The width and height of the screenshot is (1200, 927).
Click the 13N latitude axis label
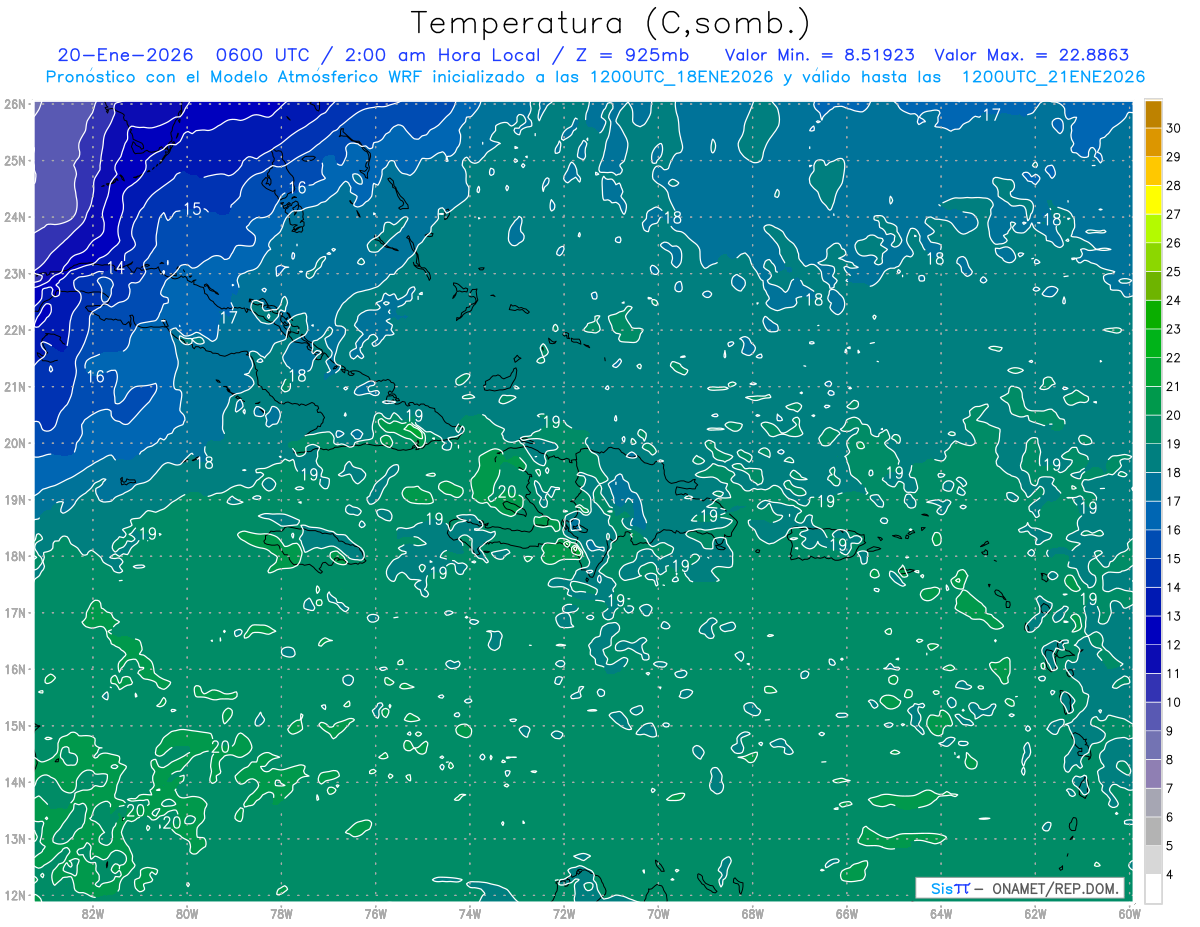pyautogui.click(x=15, y=838)
